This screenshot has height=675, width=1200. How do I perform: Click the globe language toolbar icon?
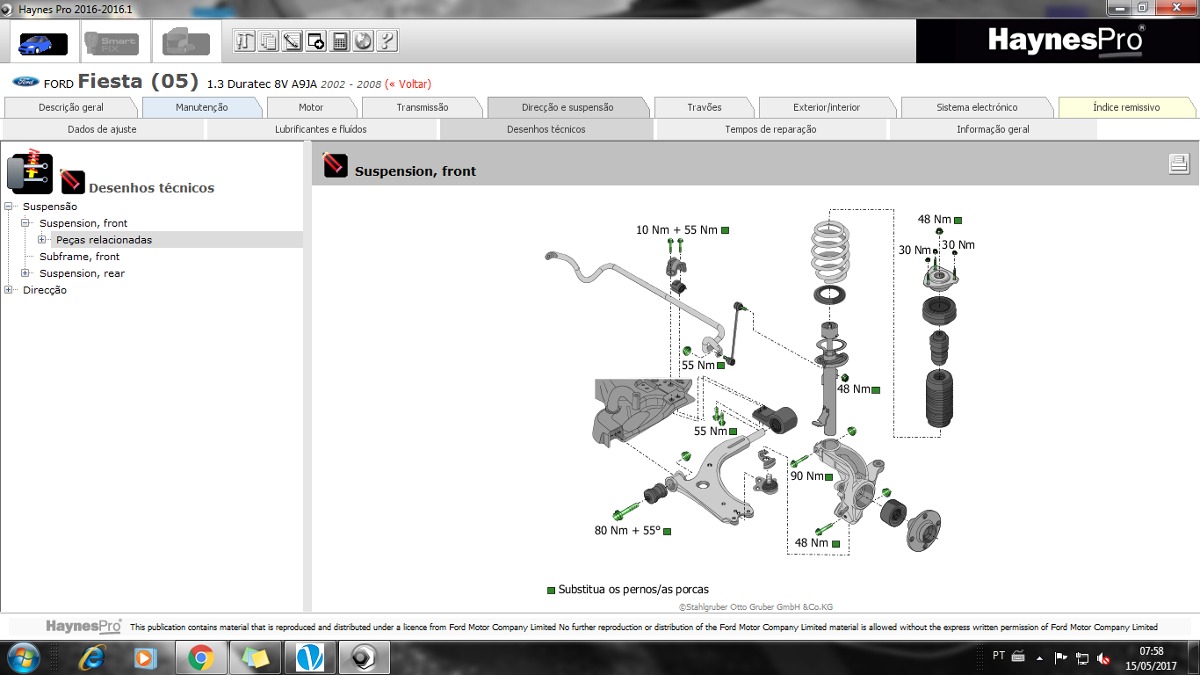click(x=363, y=41)
